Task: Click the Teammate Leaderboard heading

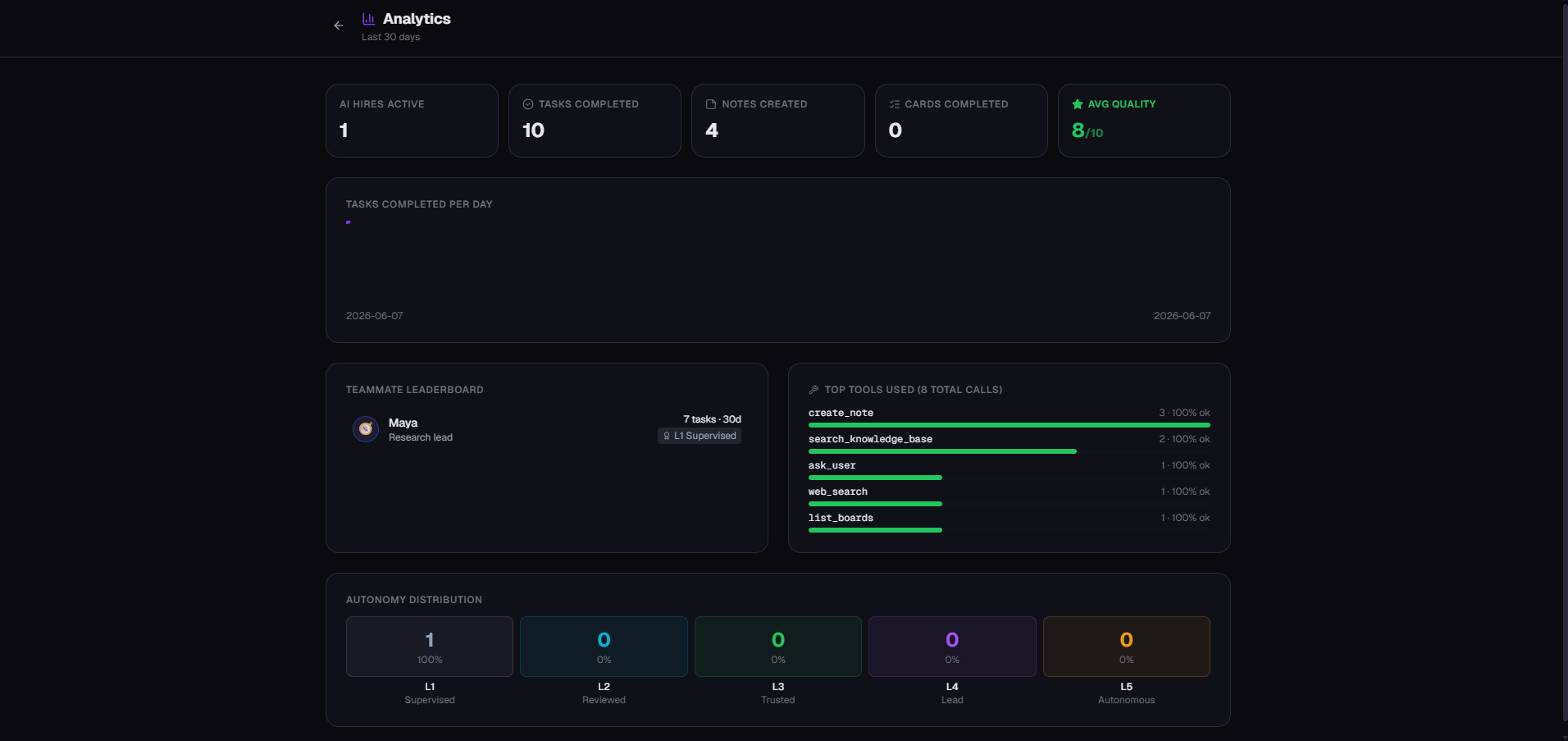Action: 415,390
